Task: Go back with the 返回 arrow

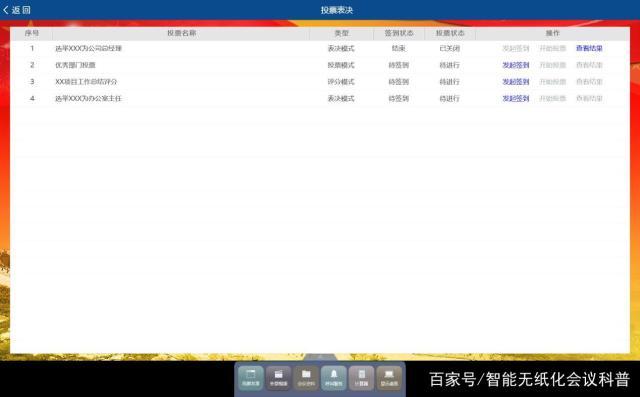Action: (x=17, y=10)
